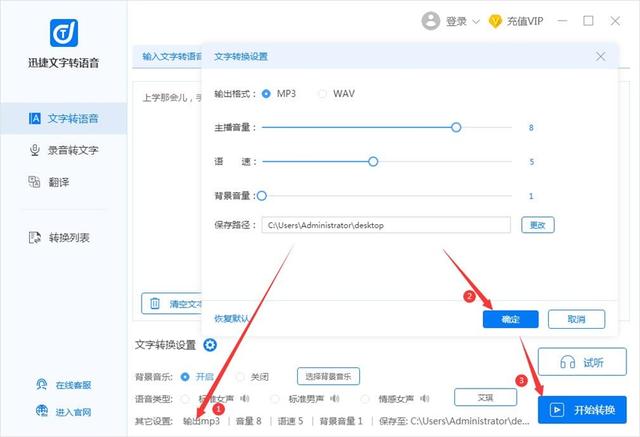Click 选择背景音乐 button
Image resolution: width=640 pixels, height=437 pixels.
329,376
